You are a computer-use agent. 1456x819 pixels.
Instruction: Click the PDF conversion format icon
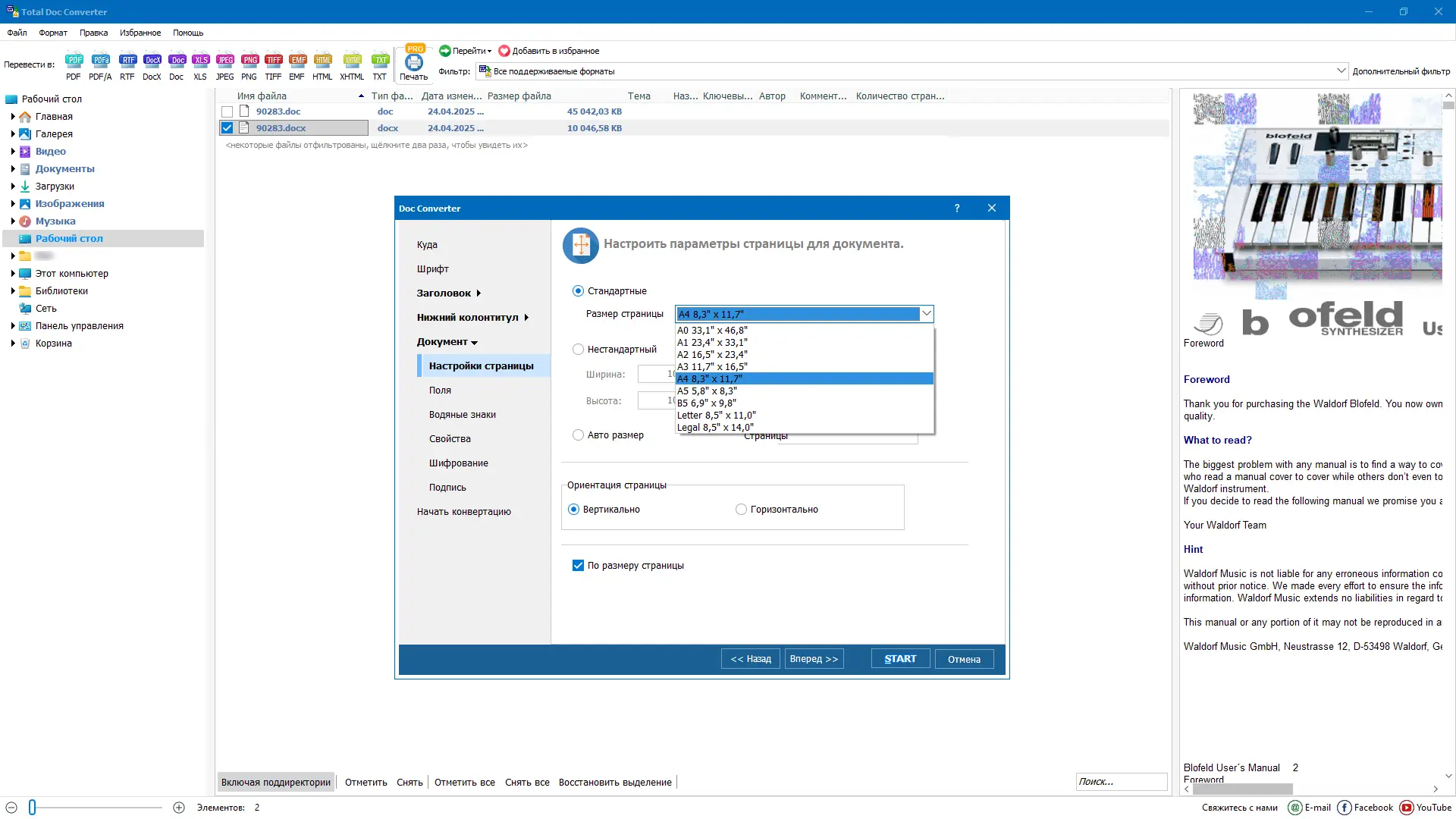[x=74, y=61]
